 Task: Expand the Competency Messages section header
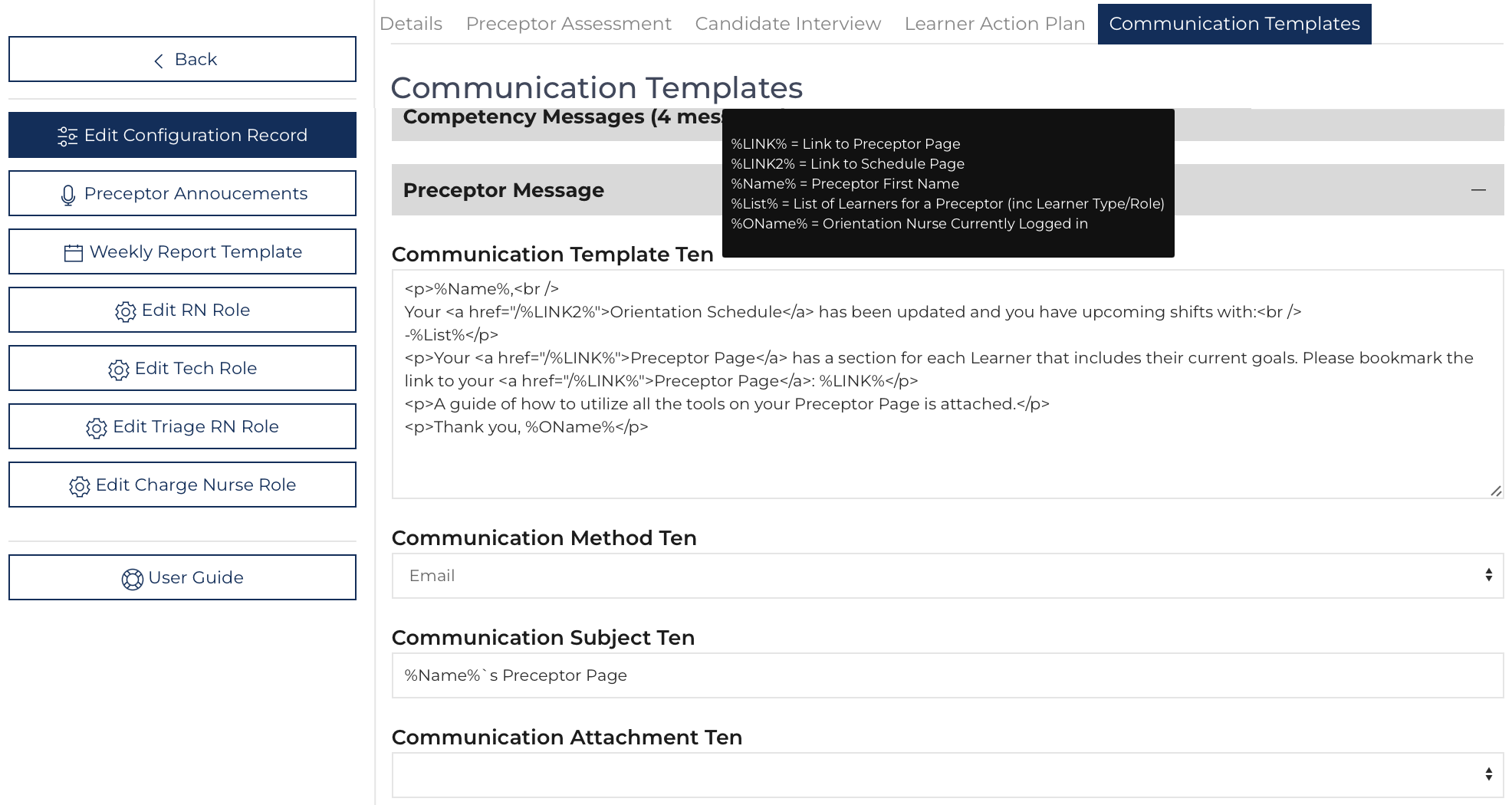948,124
